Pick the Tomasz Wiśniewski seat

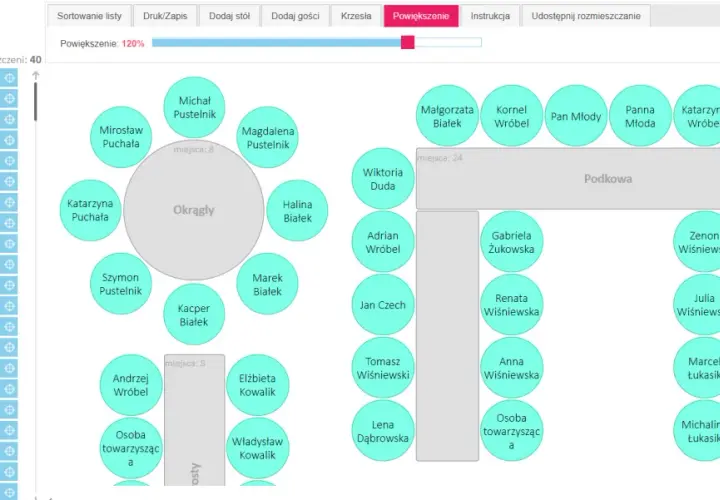383,368
